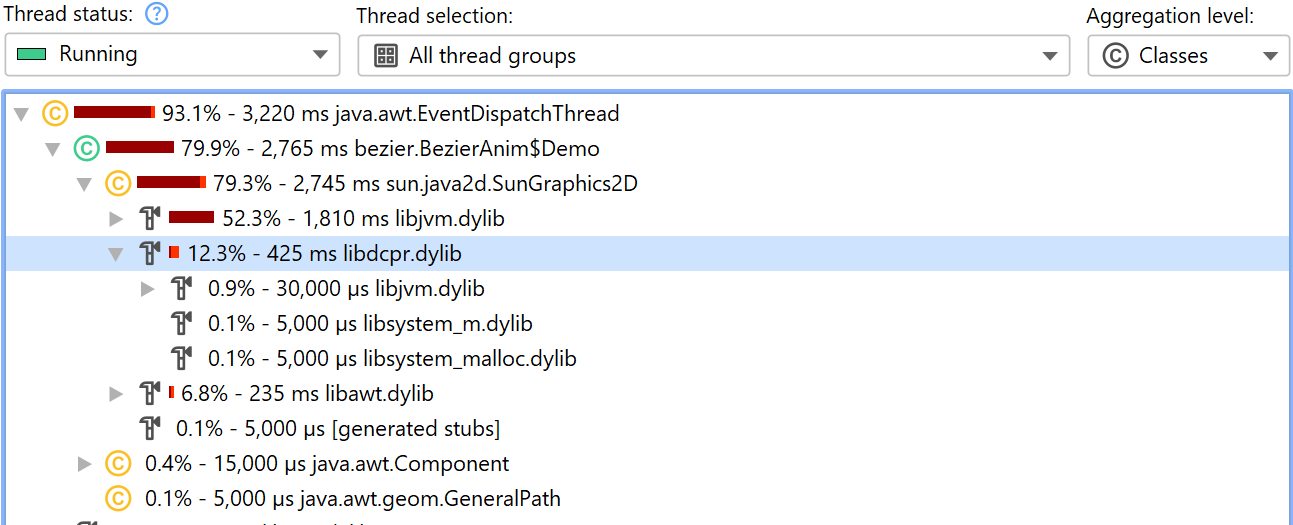
Task: Click the java.awt.geom.GeneralPath class icon
Action: [x=118, y=499]
